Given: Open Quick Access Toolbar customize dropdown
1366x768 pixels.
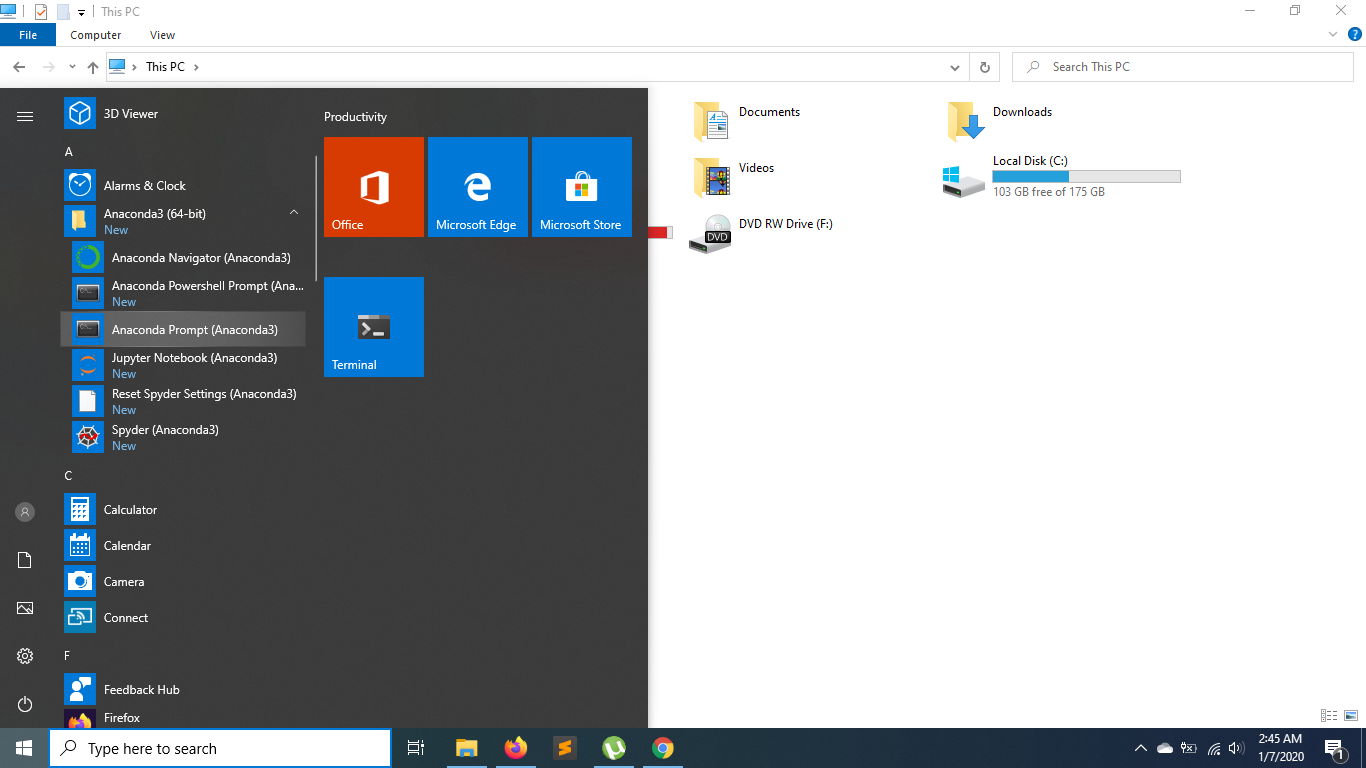Looking at the screenshot, I should coord(82,13).
